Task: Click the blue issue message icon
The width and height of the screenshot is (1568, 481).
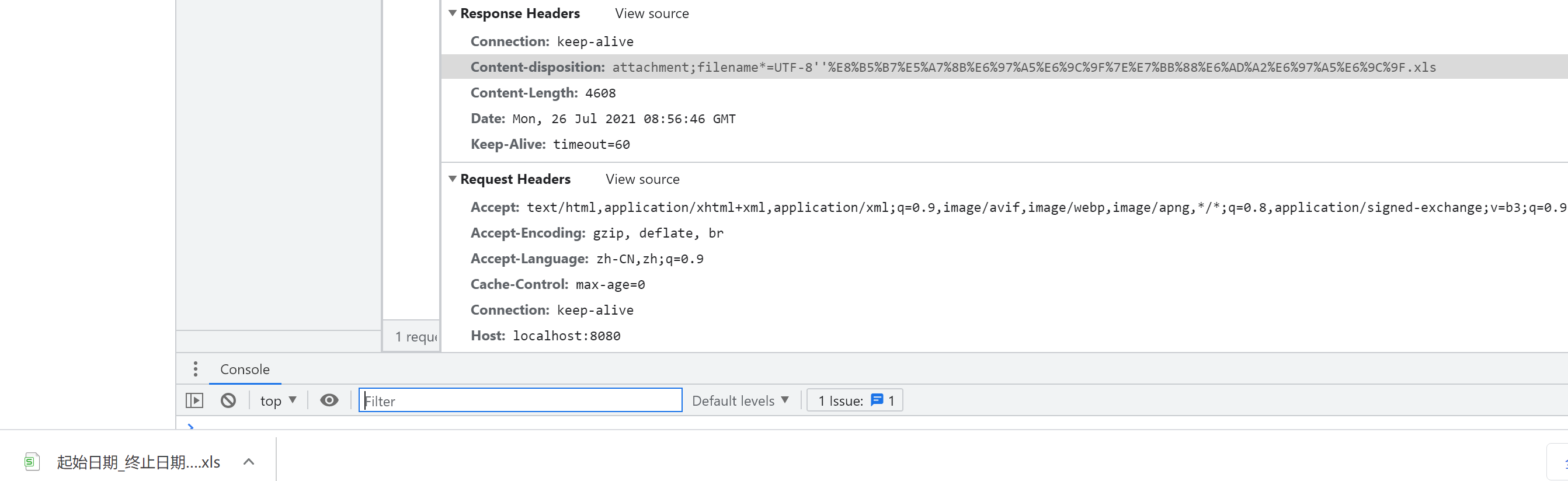Action: coord(877,400)
